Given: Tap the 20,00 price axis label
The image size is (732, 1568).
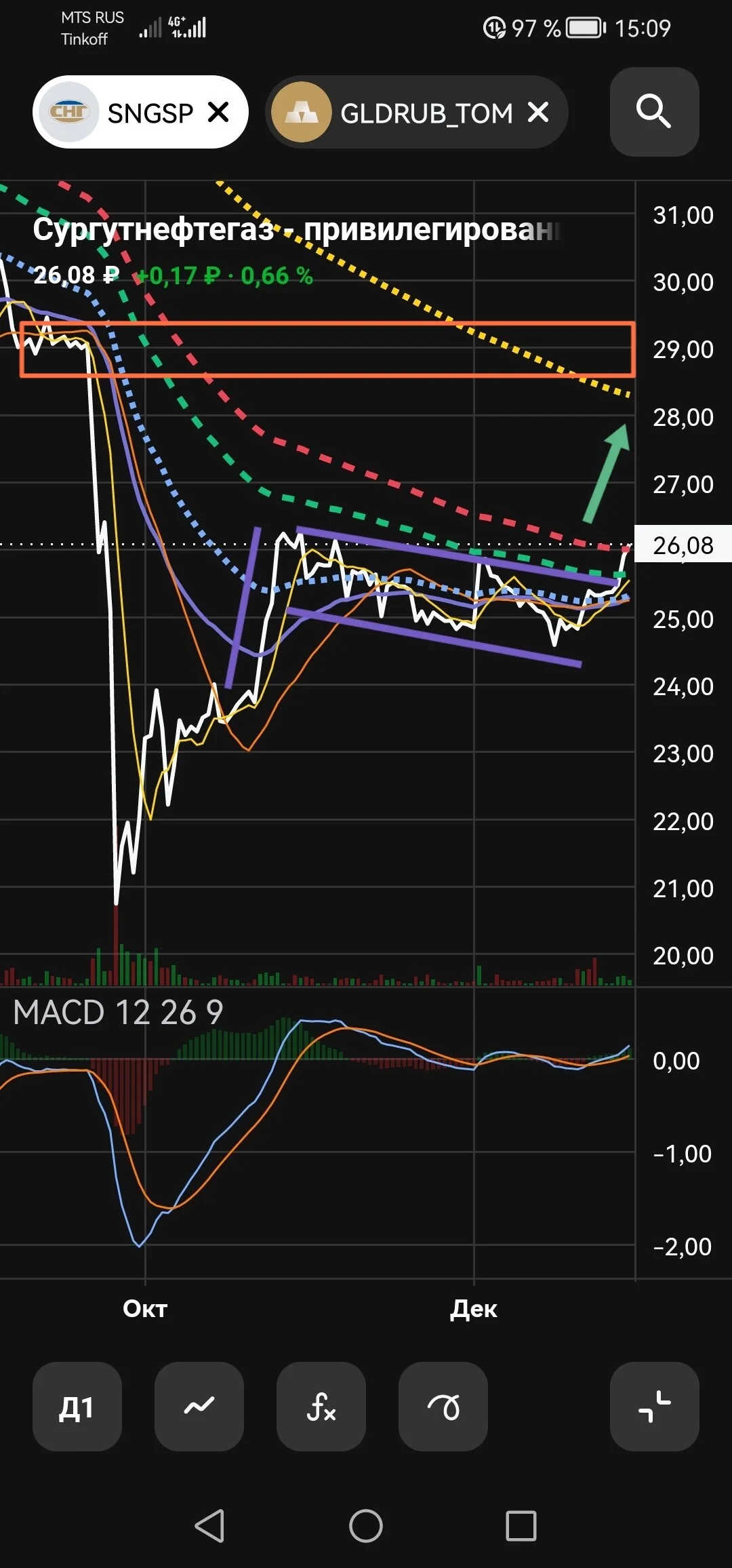Looking at the screenshot, I should coord(683,956).
